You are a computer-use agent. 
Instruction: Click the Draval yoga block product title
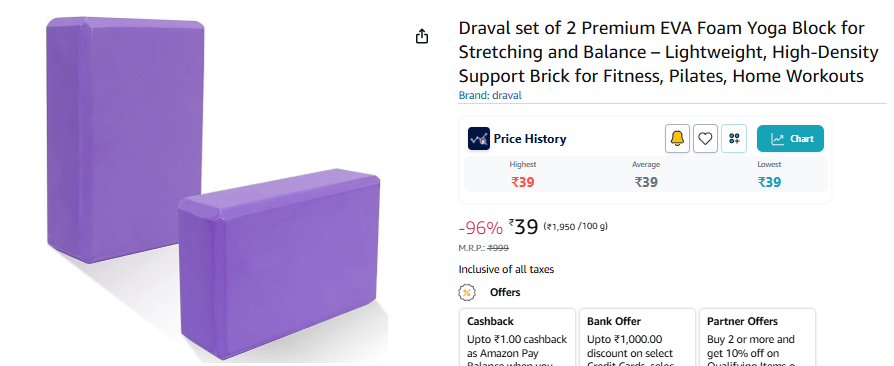coord(668,52)
